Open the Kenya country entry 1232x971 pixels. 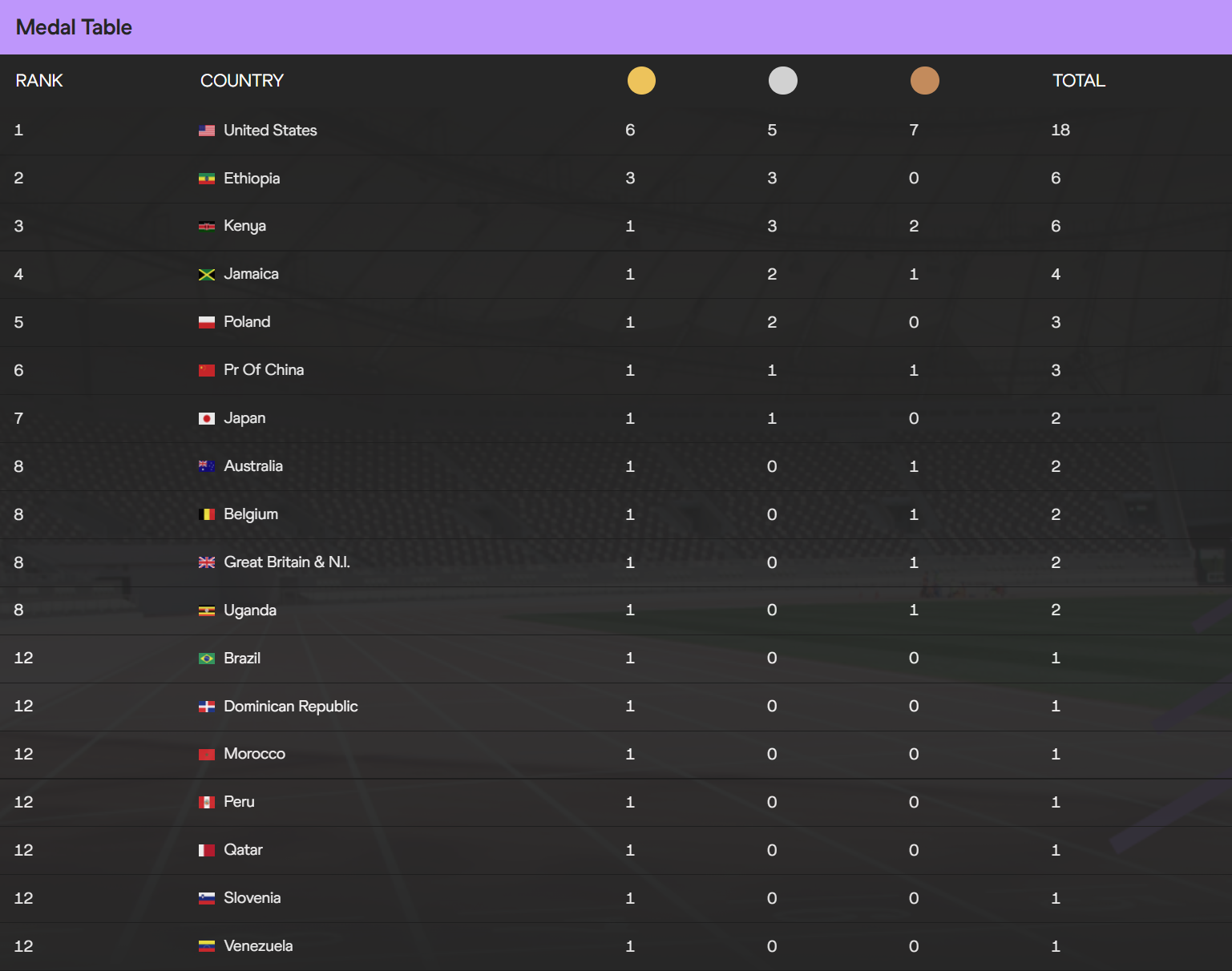pos(244,226)
